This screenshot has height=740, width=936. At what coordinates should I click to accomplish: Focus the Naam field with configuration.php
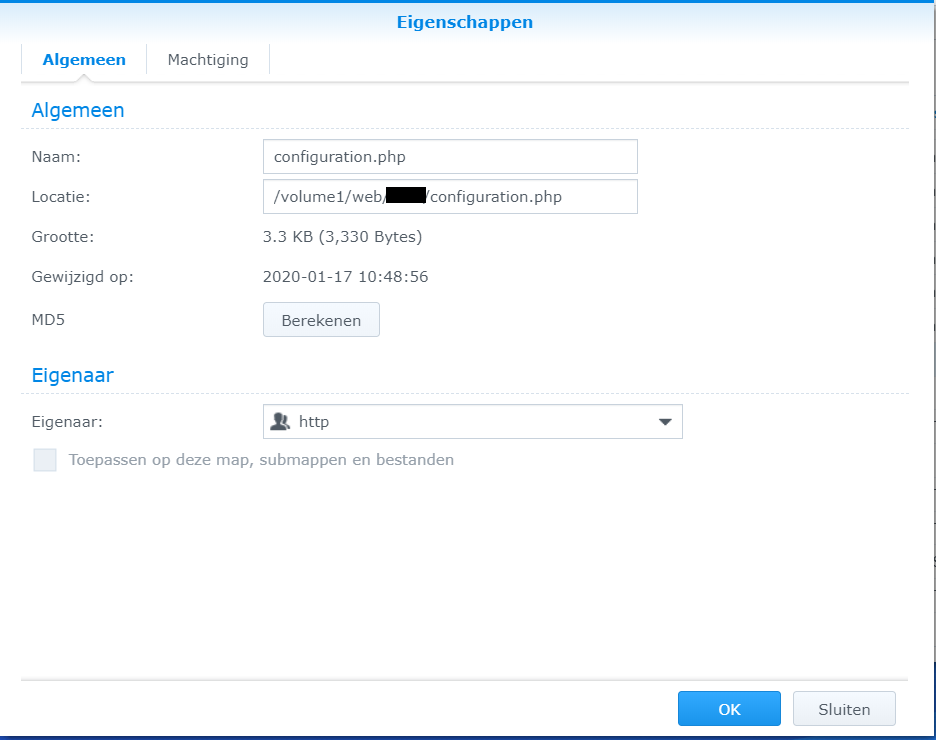point(450,157)
